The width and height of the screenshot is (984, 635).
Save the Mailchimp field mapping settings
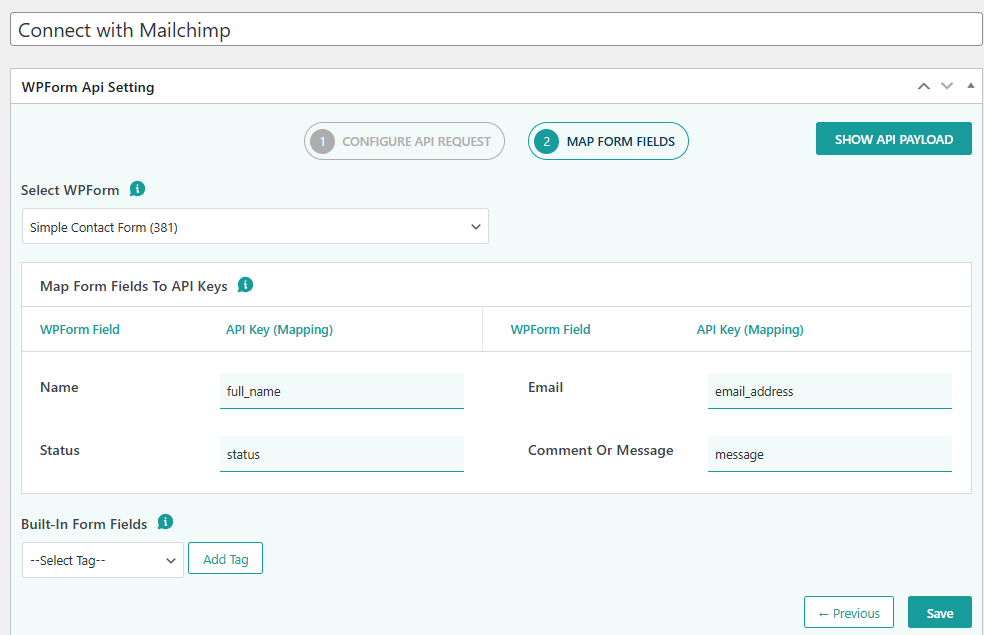point(939,611)
